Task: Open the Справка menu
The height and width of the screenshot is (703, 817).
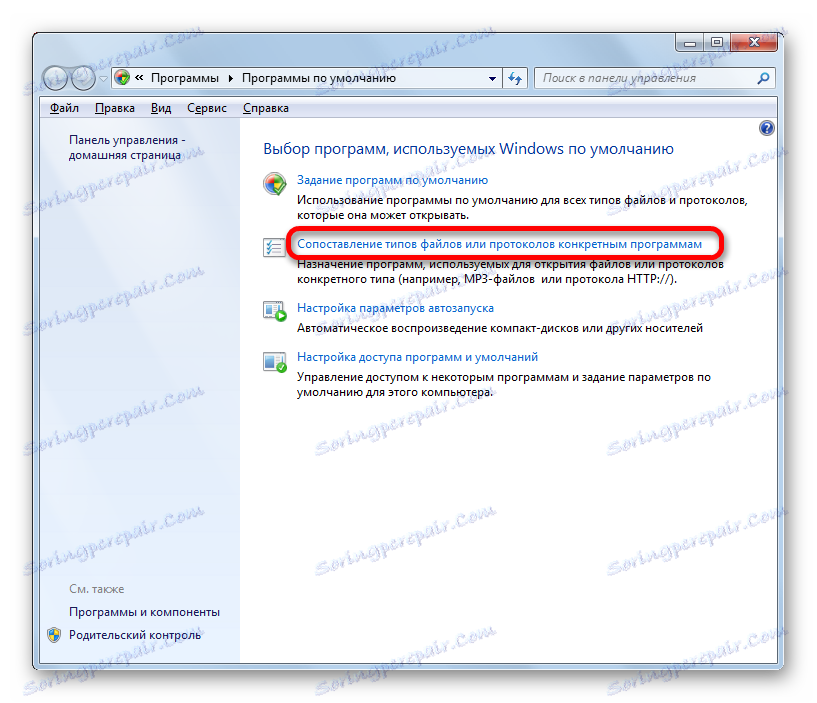Action: pyautogui.click(x=266, y=108)
